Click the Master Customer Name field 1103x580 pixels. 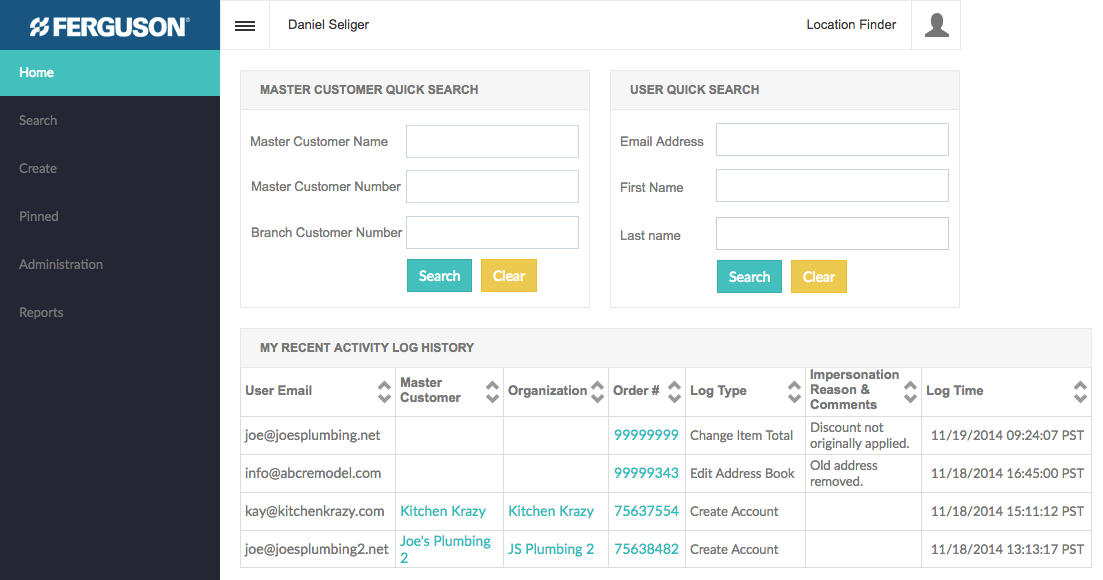[492, 141]
